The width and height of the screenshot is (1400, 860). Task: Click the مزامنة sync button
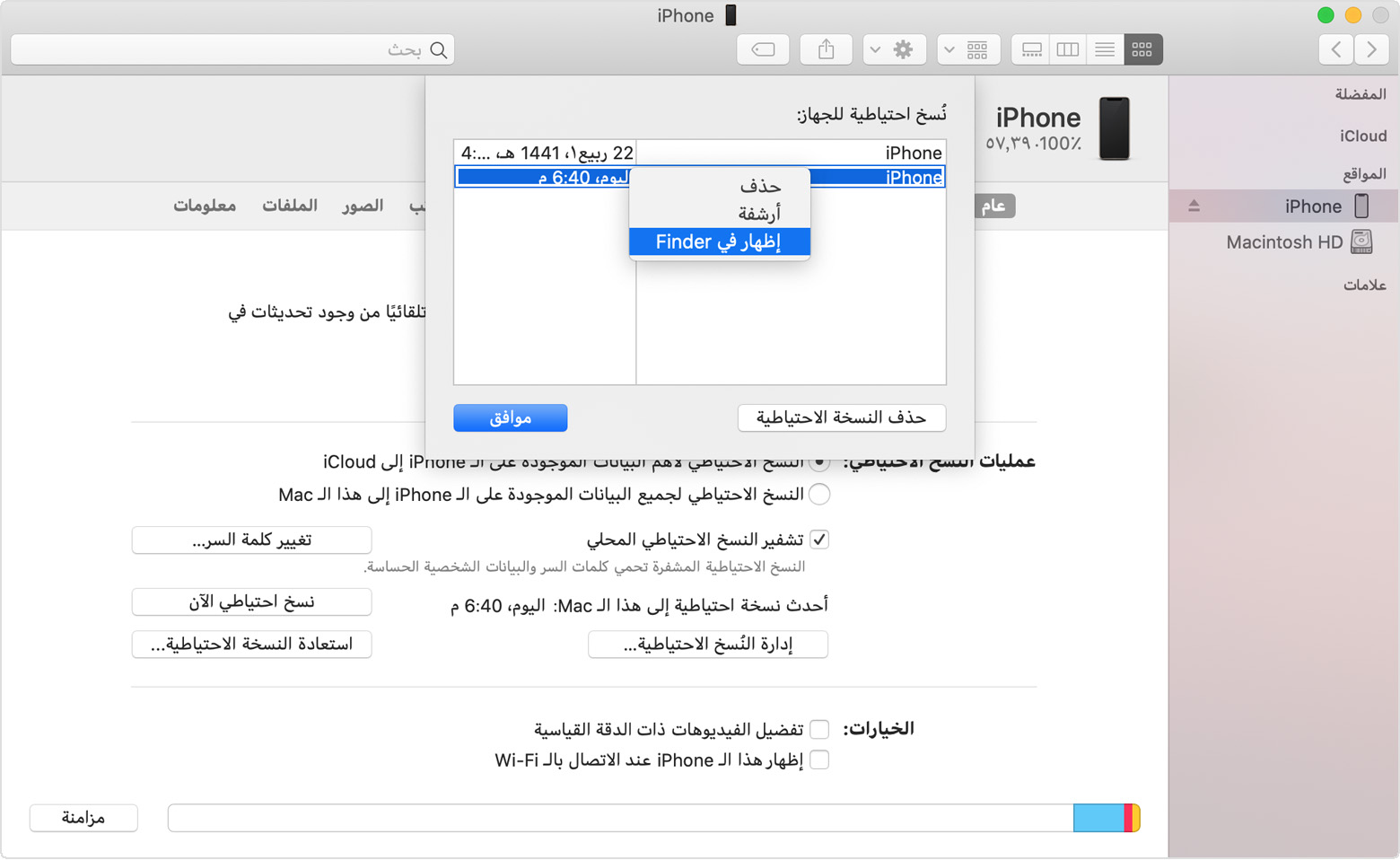[83, 818]
